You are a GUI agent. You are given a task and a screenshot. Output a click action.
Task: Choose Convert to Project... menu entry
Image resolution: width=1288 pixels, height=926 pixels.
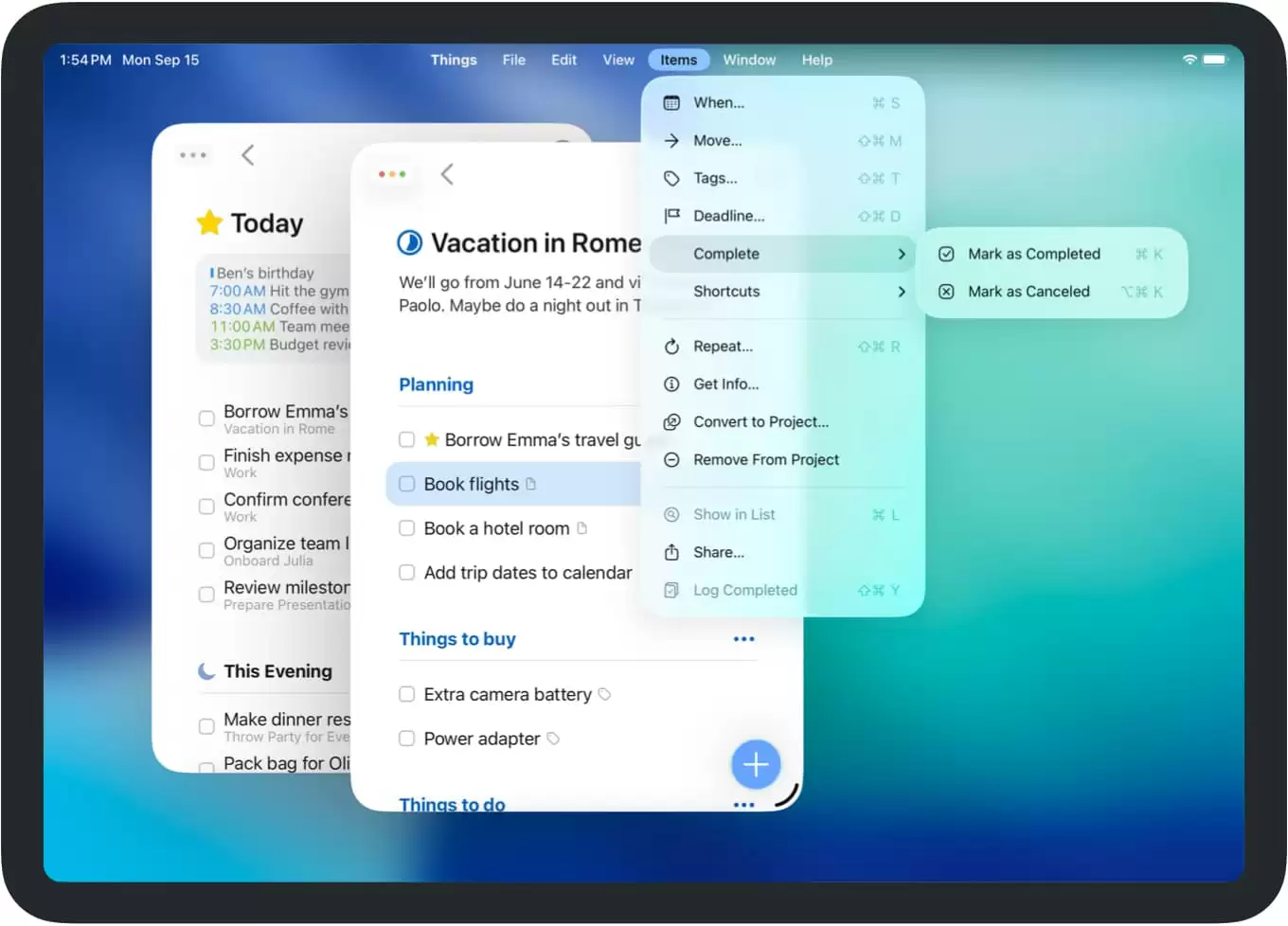760,422
